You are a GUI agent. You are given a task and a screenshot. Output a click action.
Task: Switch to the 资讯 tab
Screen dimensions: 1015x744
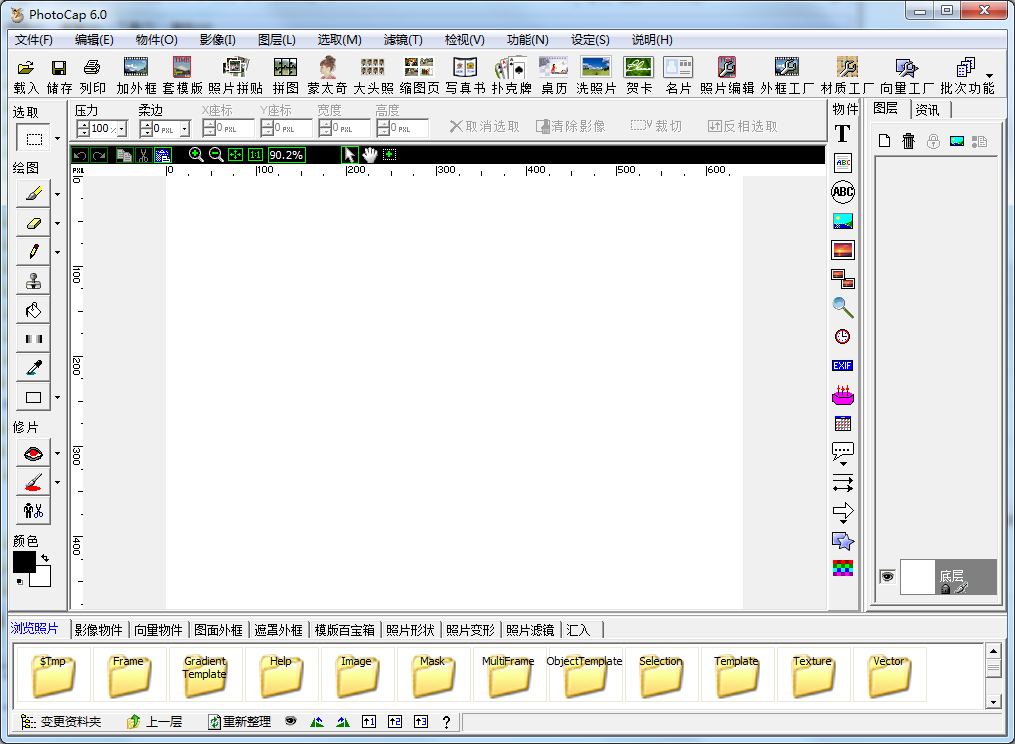click(x=926, y=109)
